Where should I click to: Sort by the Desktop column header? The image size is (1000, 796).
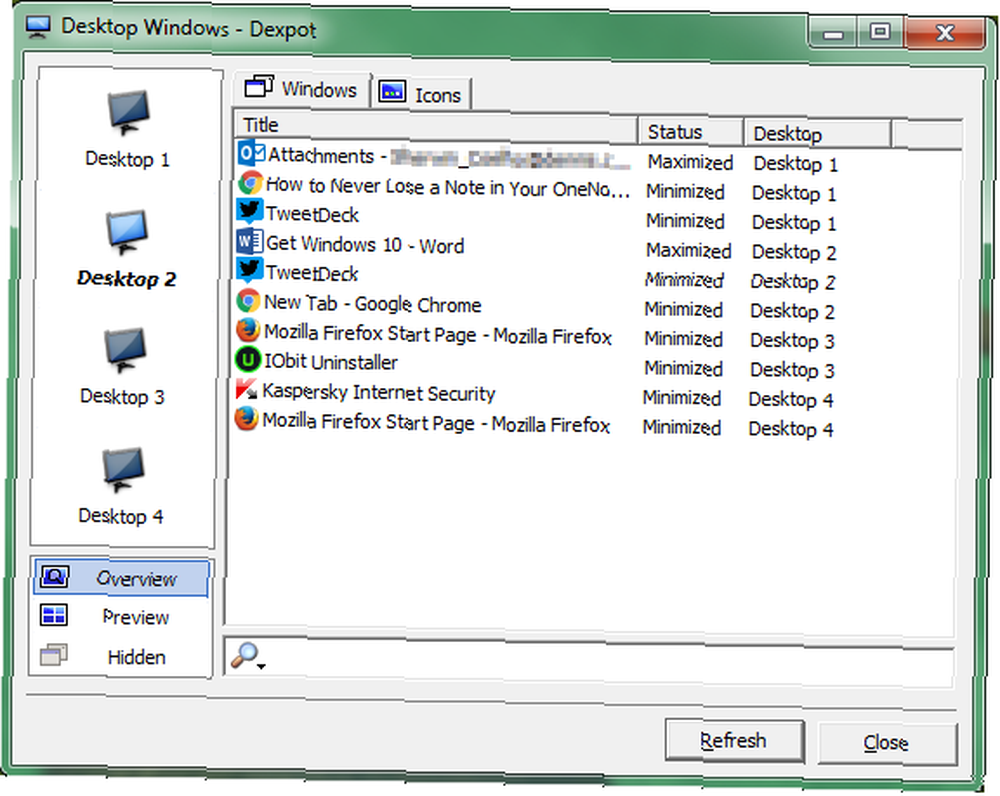click(817, 133)
